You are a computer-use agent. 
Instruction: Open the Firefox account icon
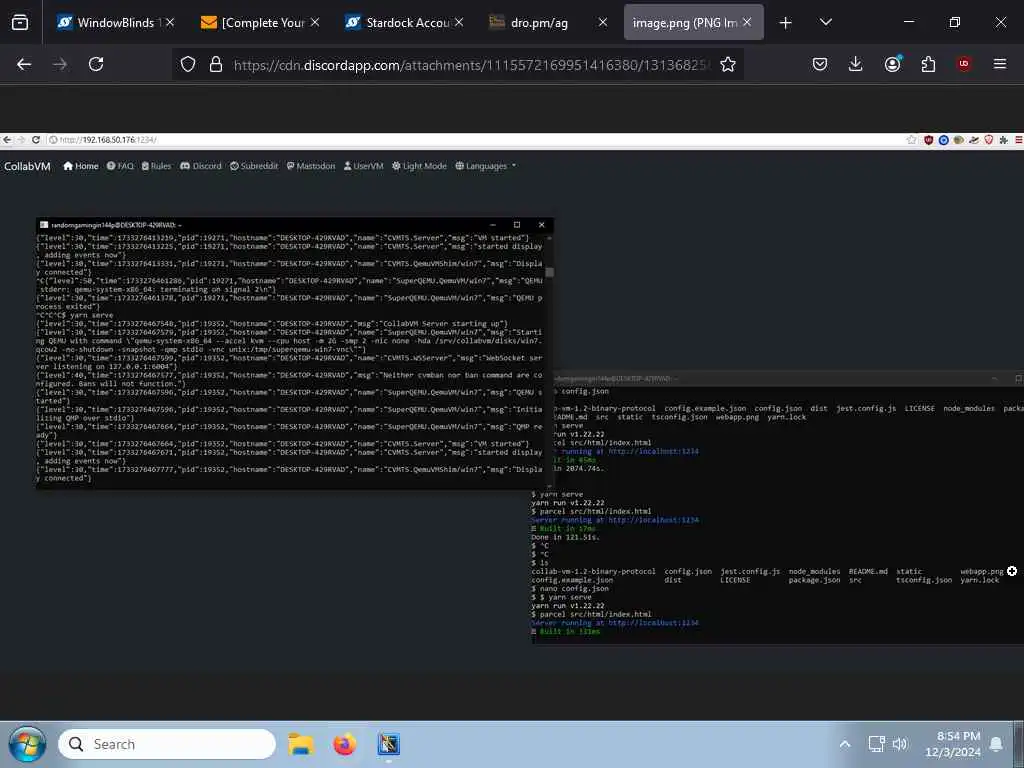[x=893, y=64]
